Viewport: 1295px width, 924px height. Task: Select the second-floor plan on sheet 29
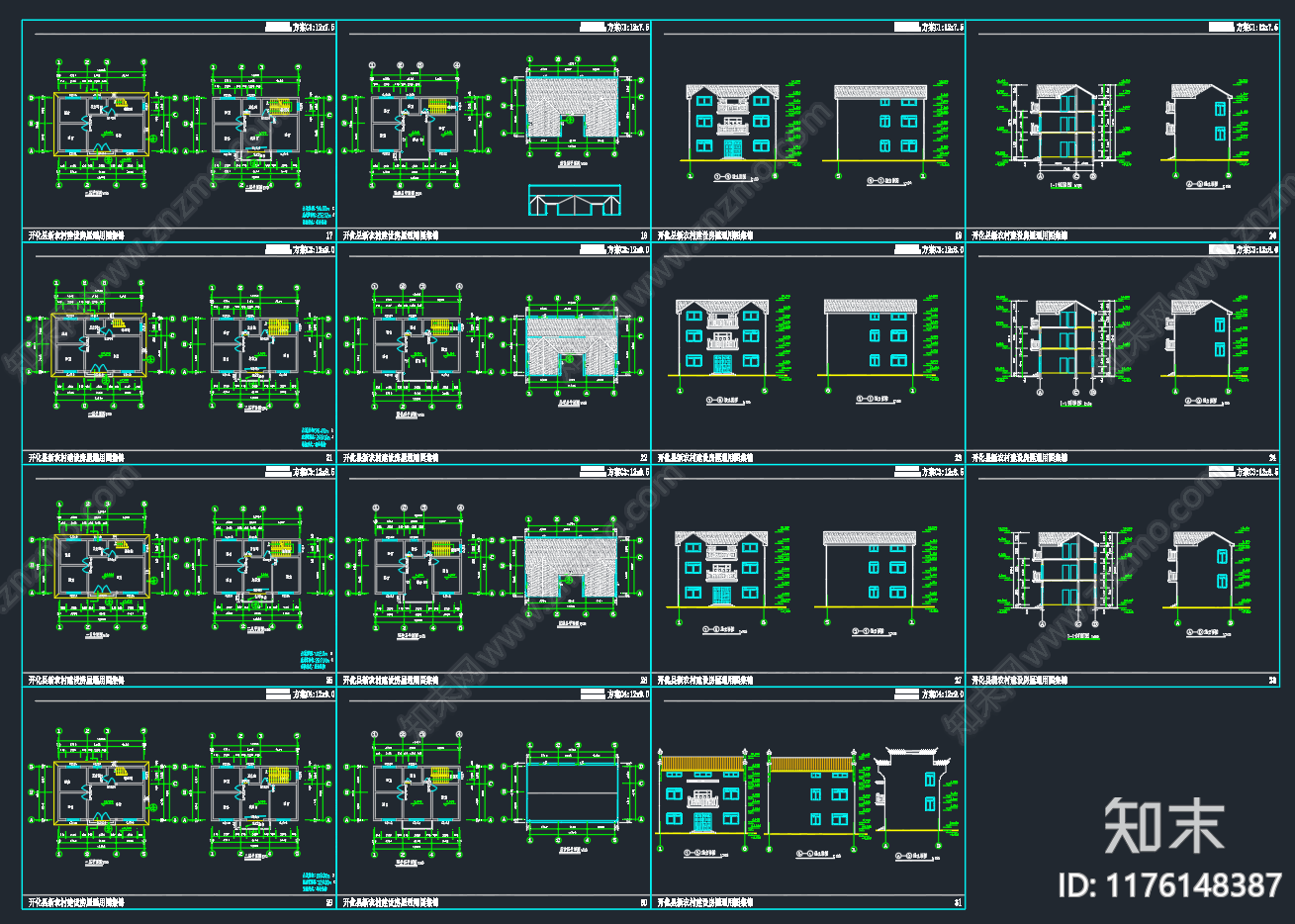click(x=256, y=792)
